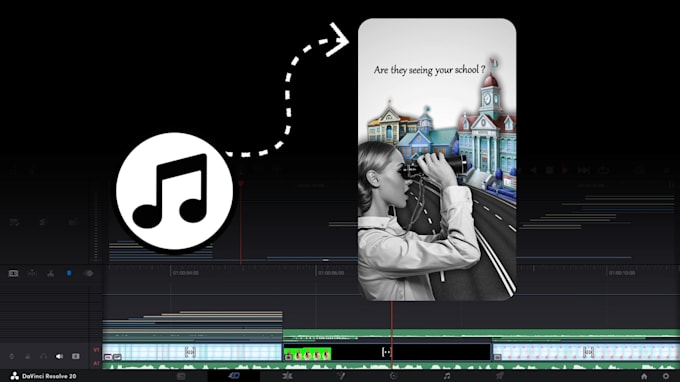680x382 pixels.
Task: Click the third timeline toolbar icon
Action: tap(51, 274)
